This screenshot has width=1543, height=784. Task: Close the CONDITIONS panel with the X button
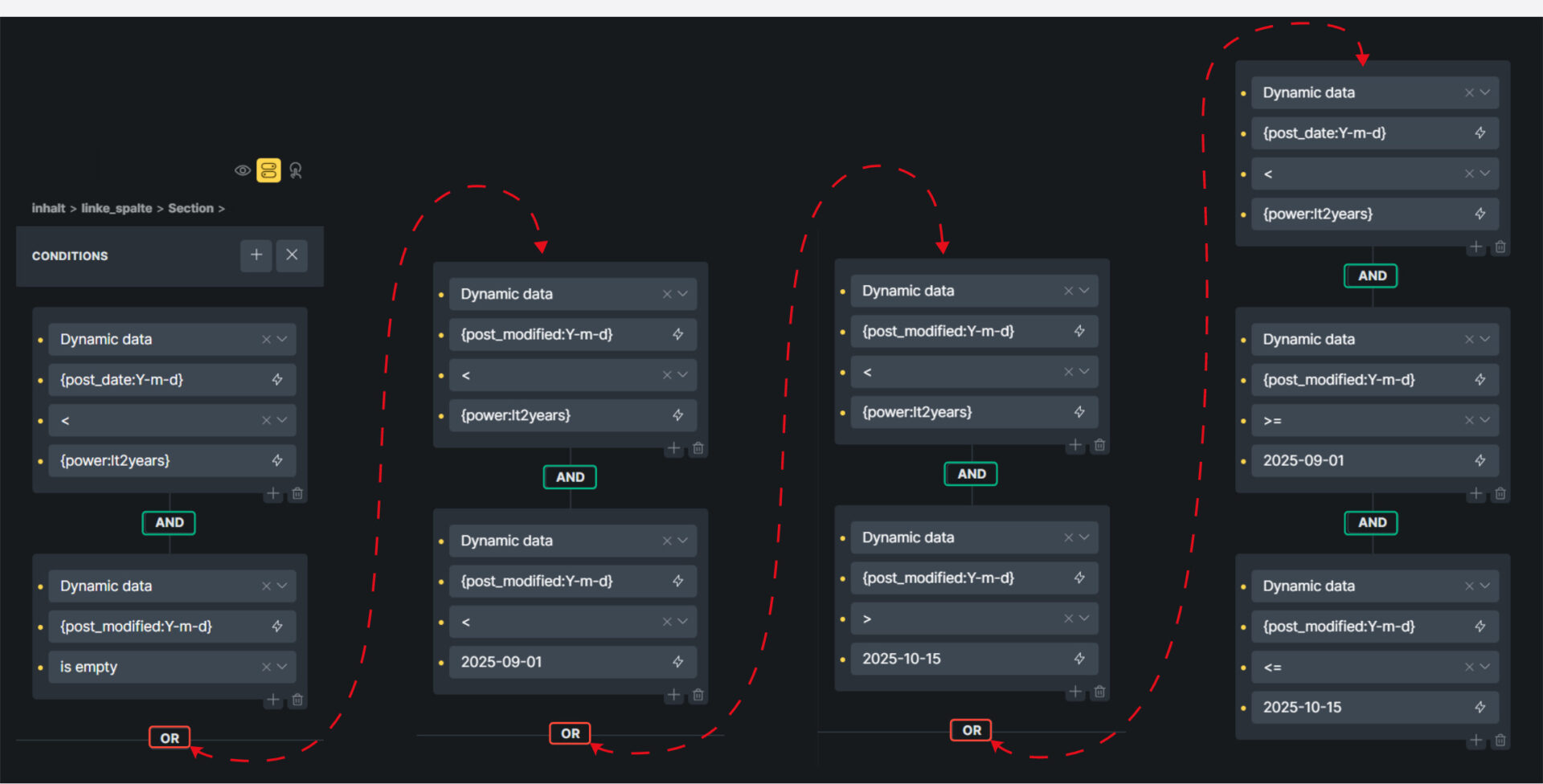292,255
